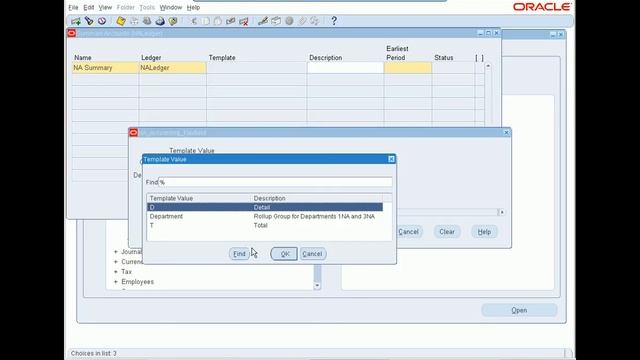Click Cancel in Template Value dialog
Screen dimensions: 640x360
point(312,254)
